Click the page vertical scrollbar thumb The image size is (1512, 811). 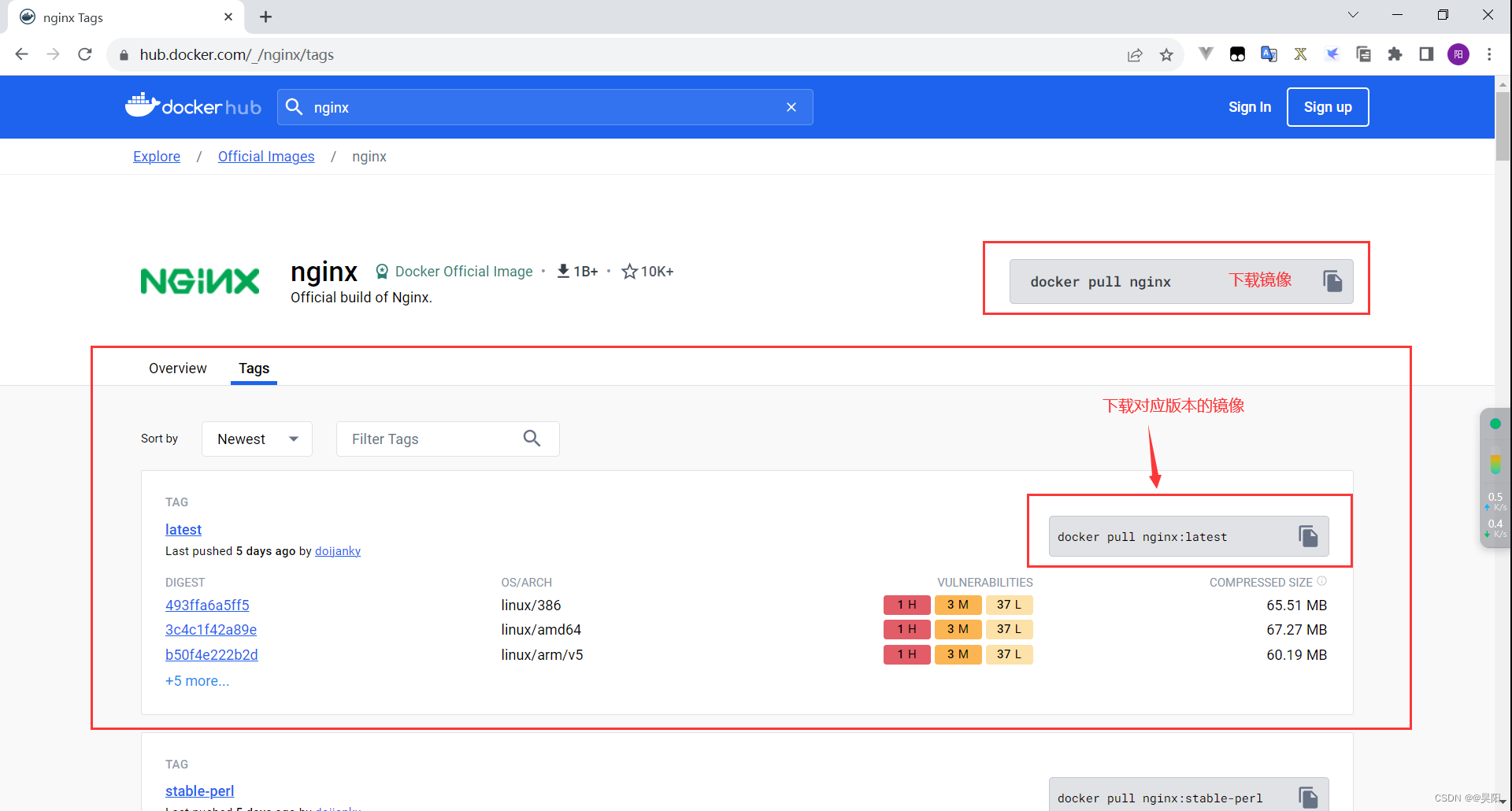pos(1503,126)
